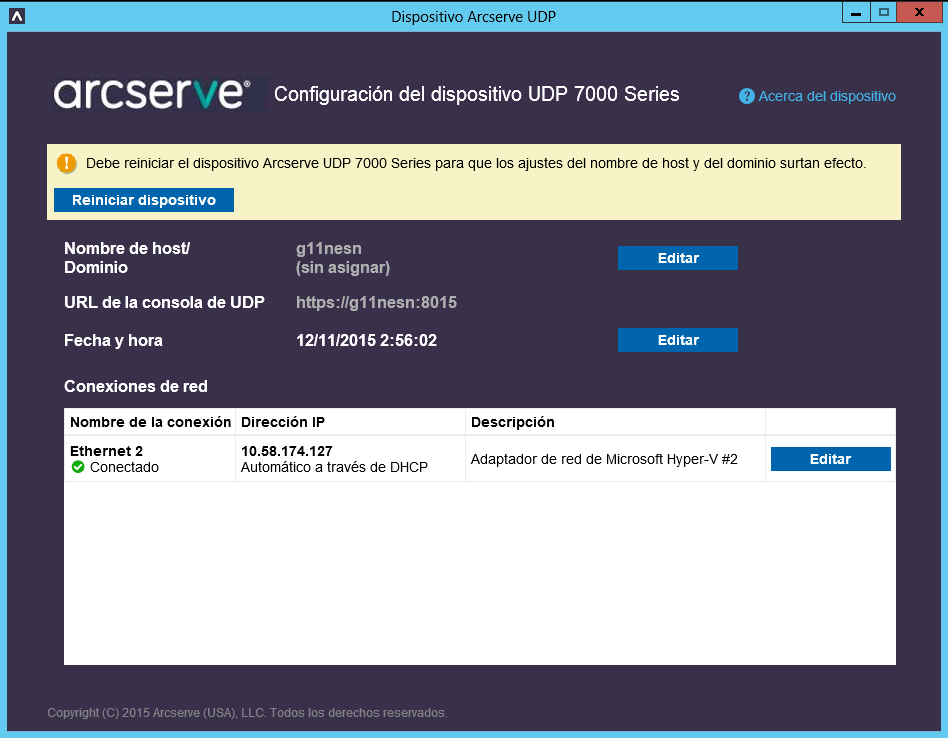Screen dimensions: 948x738
Task: Click the Conexiones de red heading
Action: click(136, 386)
